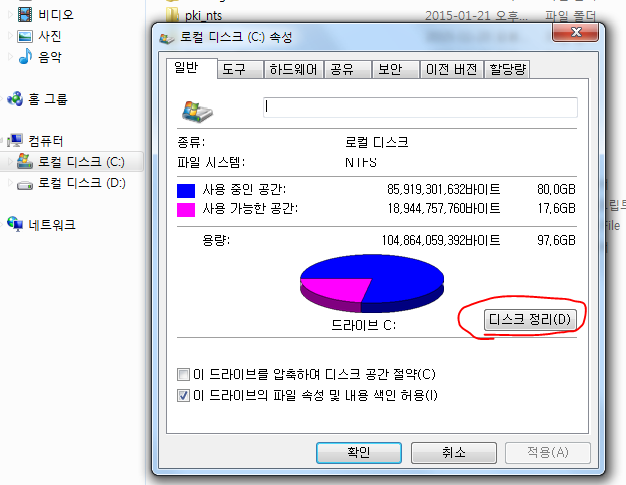The image size is (626, 485).
Task: Open Local Disk (D:) drive icon
Action: [x=25, y=184]
